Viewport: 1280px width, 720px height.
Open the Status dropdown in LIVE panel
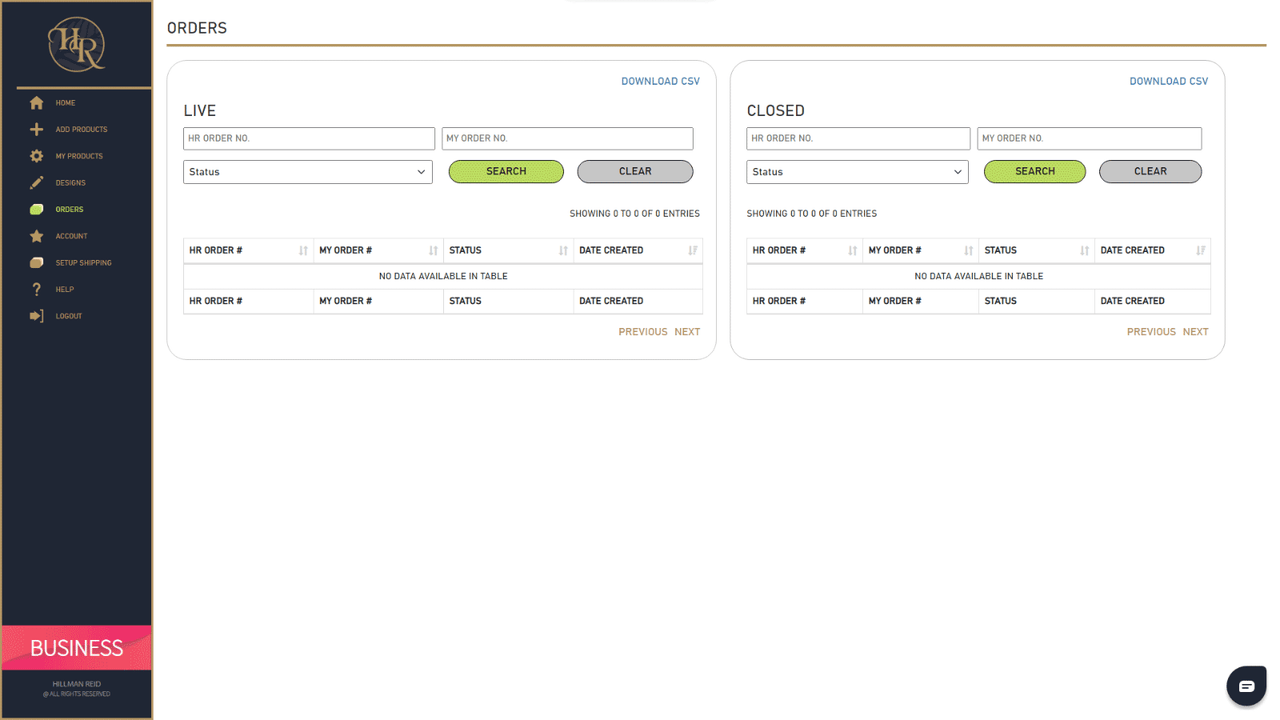click(307, 171)
